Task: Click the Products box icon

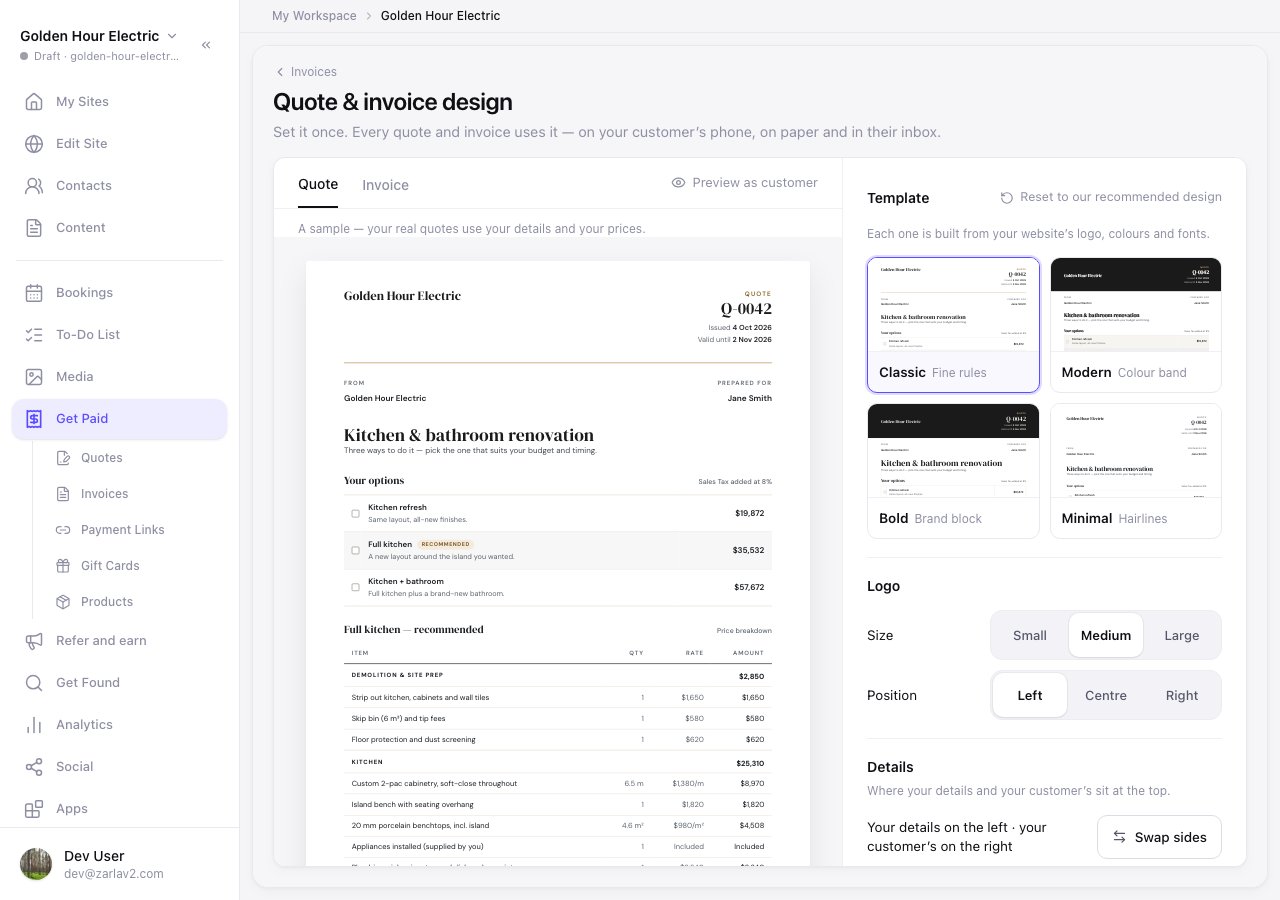Action: [x=63, y=602]
